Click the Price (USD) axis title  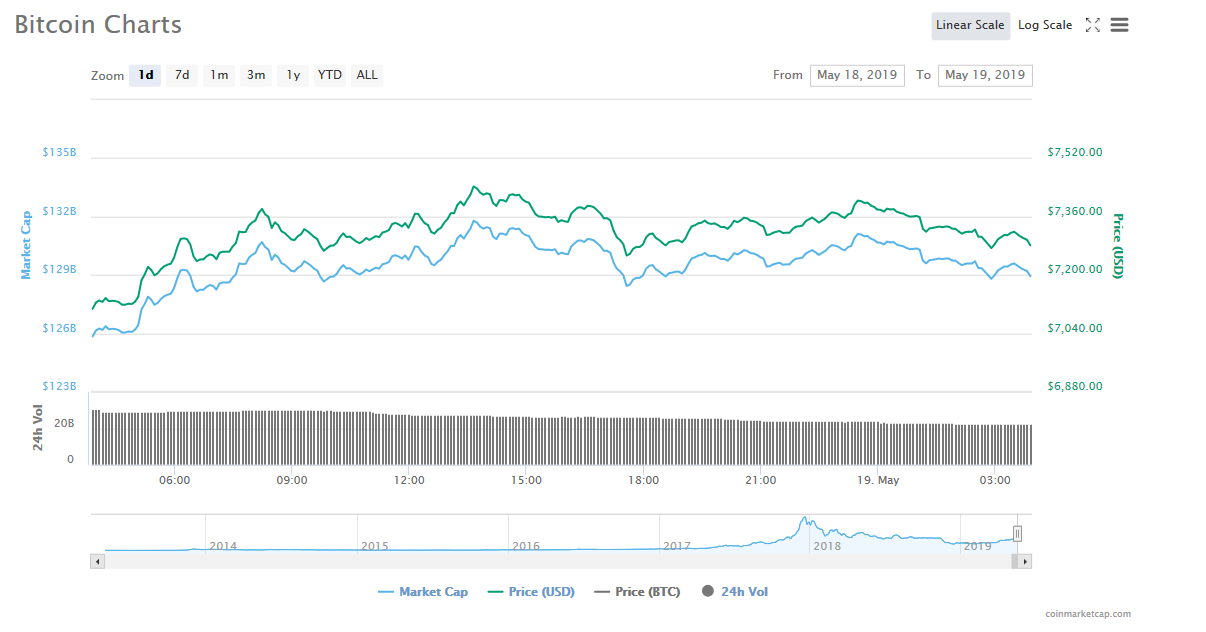point(1118,247)
